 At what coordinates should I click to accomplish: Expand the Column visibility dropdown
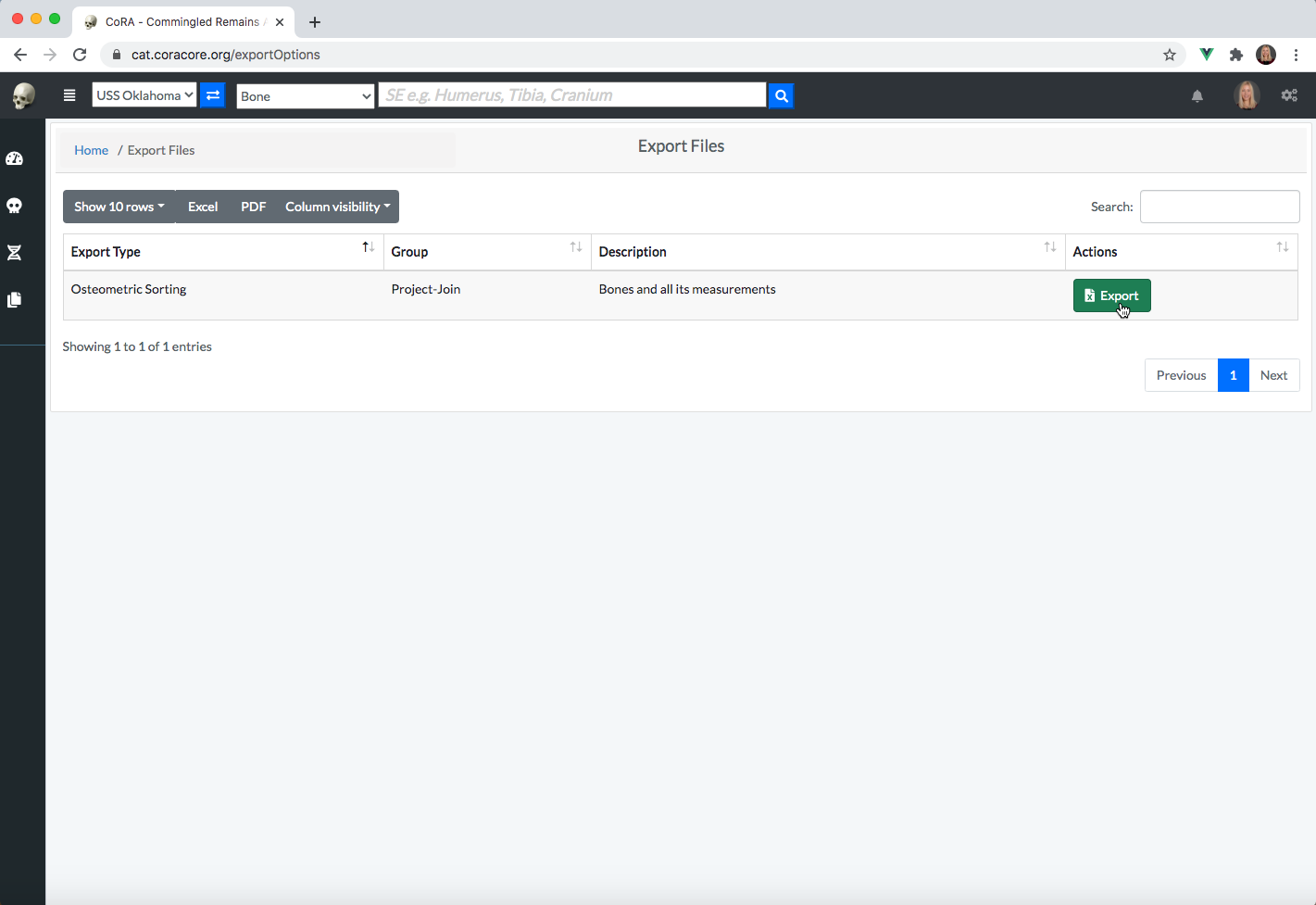(x=338, y=207)
